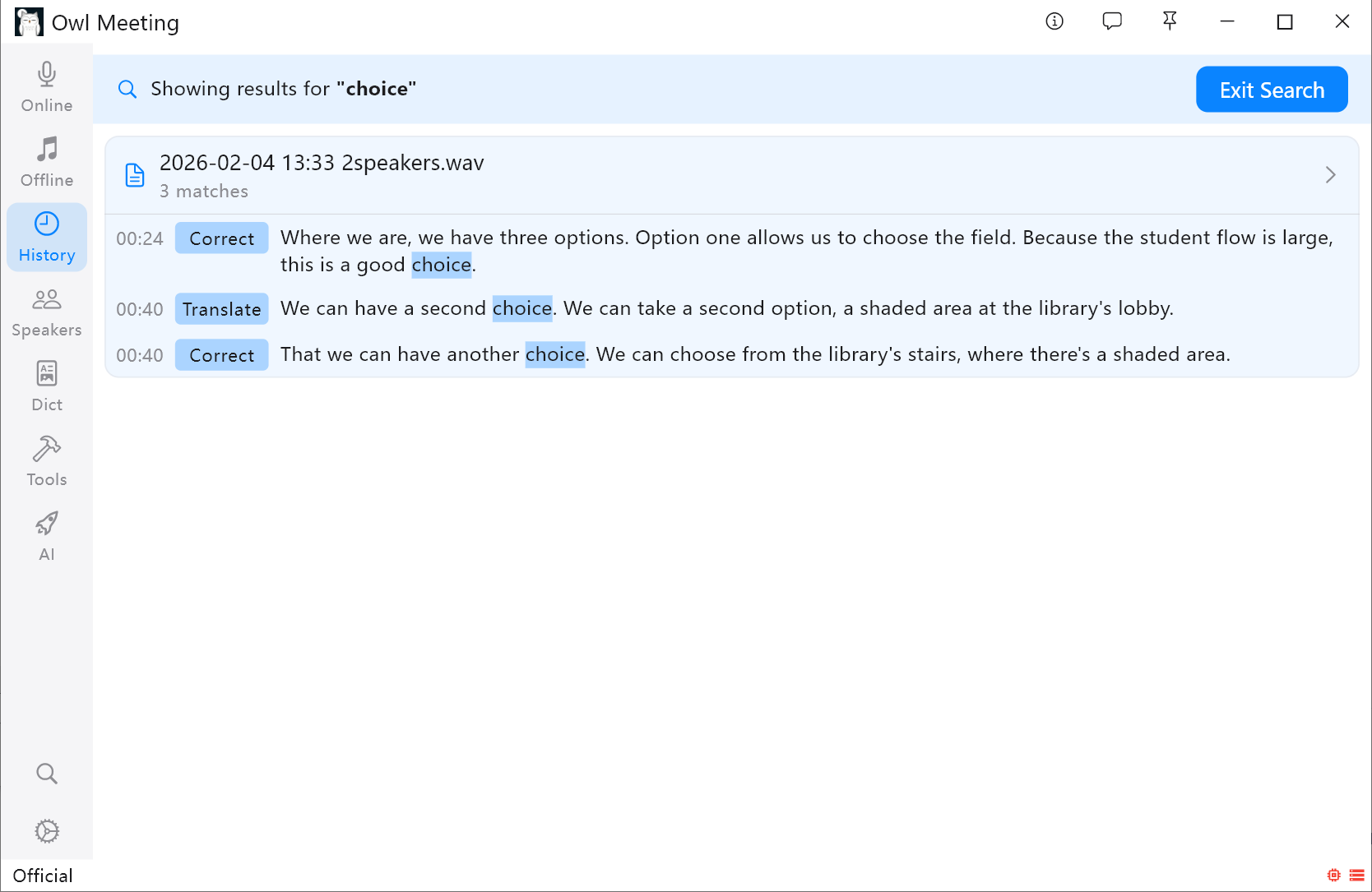This screenshot has height=892, width=1372.
Task: Click the info icon in the title bar
Action: (x=1054, y=21)
